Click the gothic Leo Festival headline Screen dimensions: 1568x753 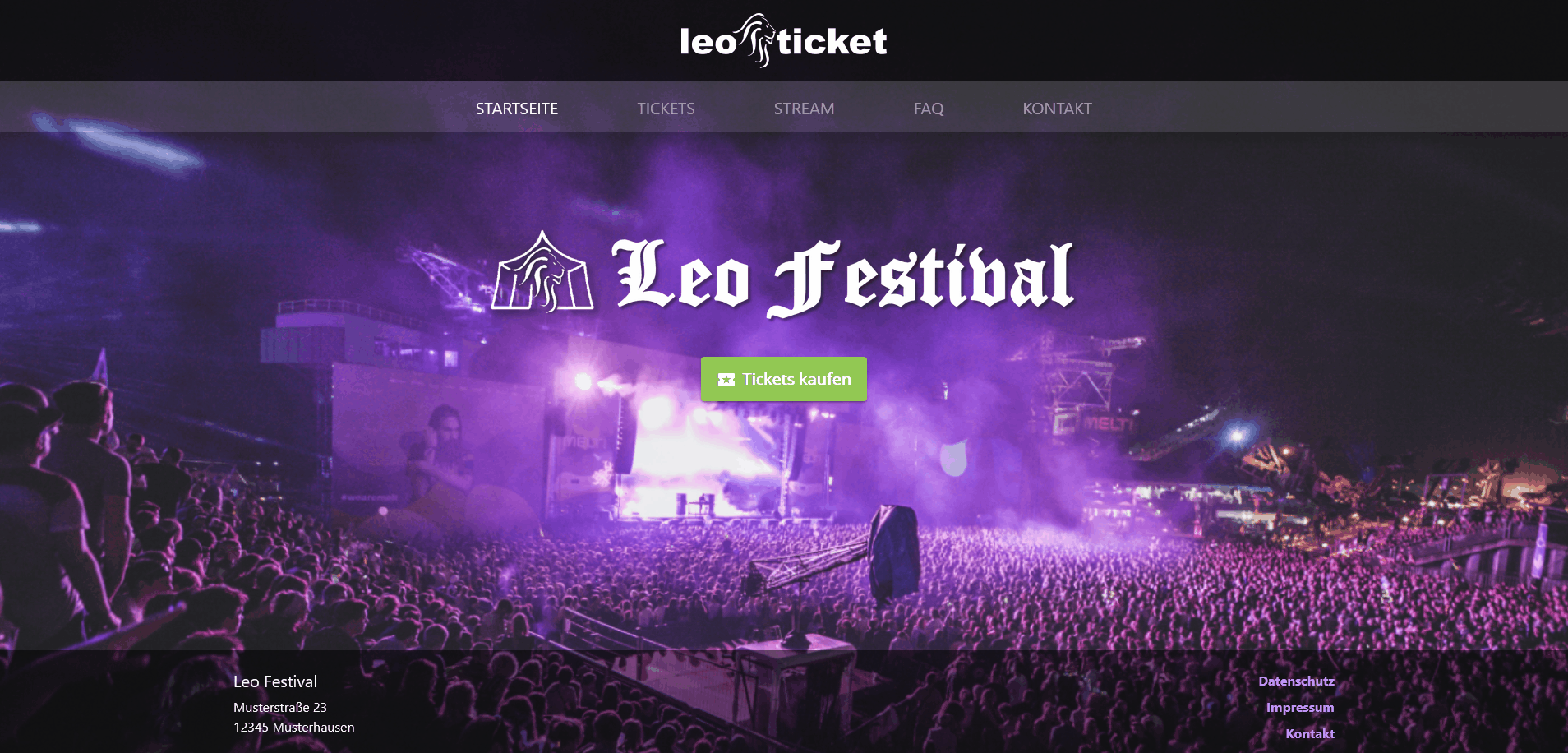pyautogui.click(x=842, y=276)
